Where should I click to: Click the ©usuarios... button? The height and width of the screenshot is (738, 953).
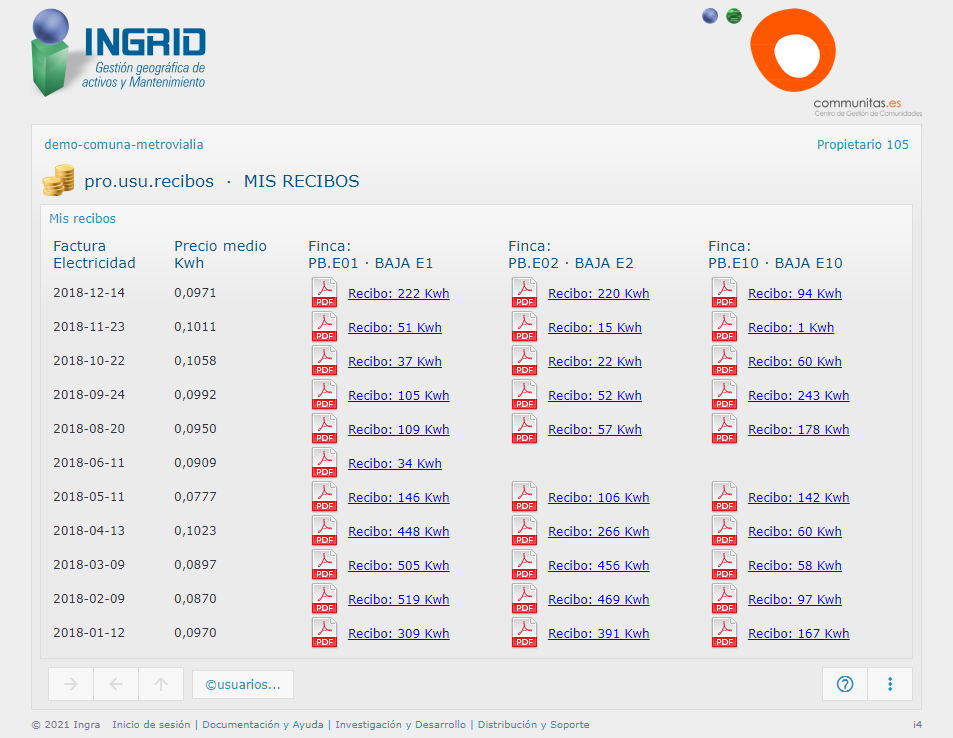243,685
